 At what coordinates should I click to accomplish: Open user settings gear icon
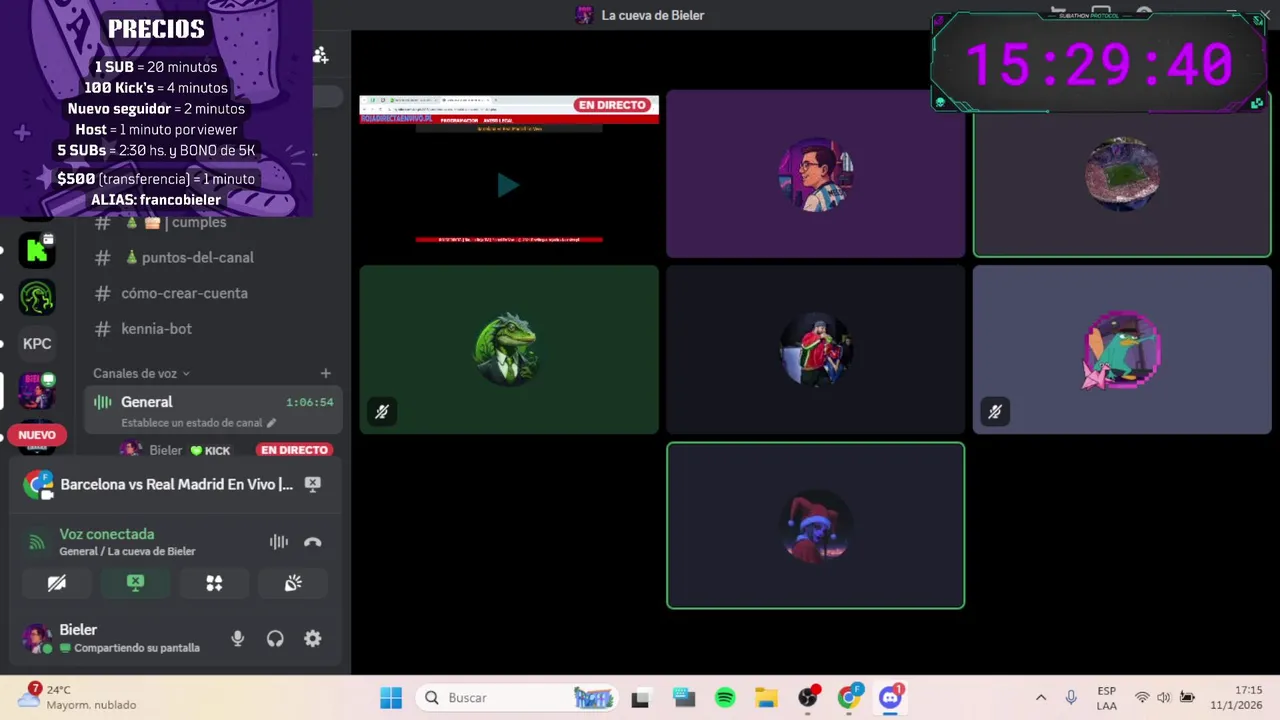[x=313, y=638]
